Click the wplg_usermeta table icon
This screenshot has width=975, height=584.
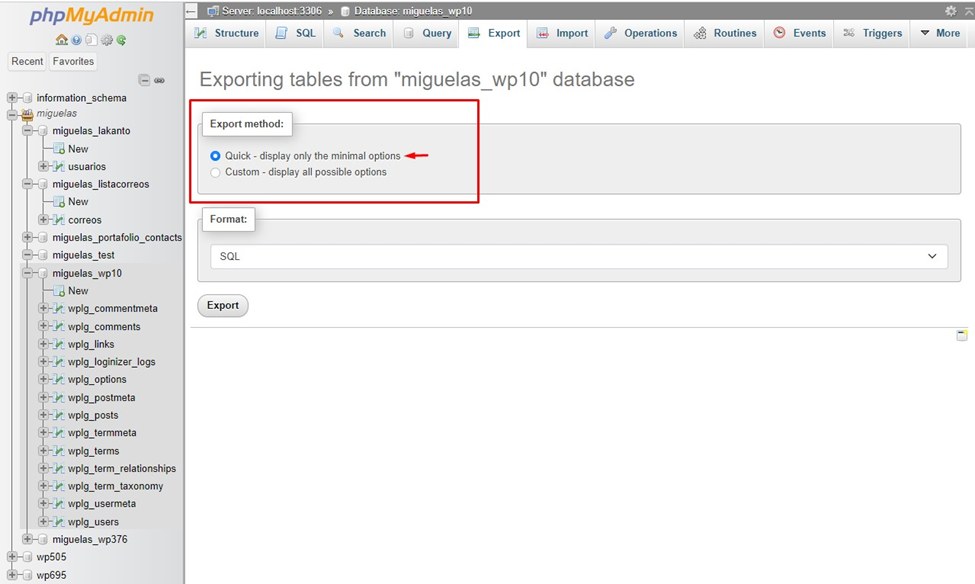coord(59,504)
